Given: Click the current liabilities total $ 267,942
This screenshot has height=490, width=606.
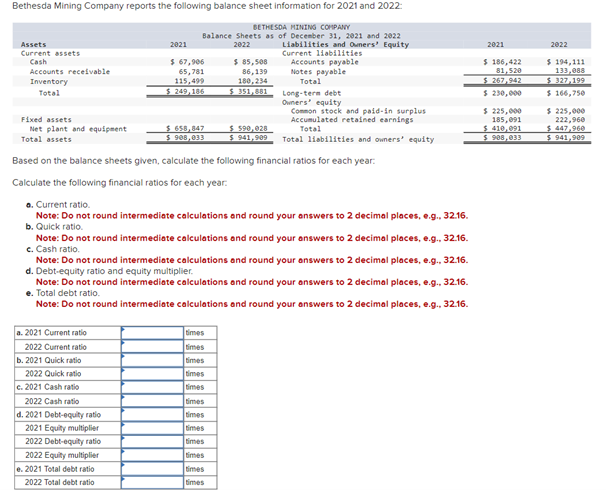Looking at the screenshot, I should click(502, 80).
